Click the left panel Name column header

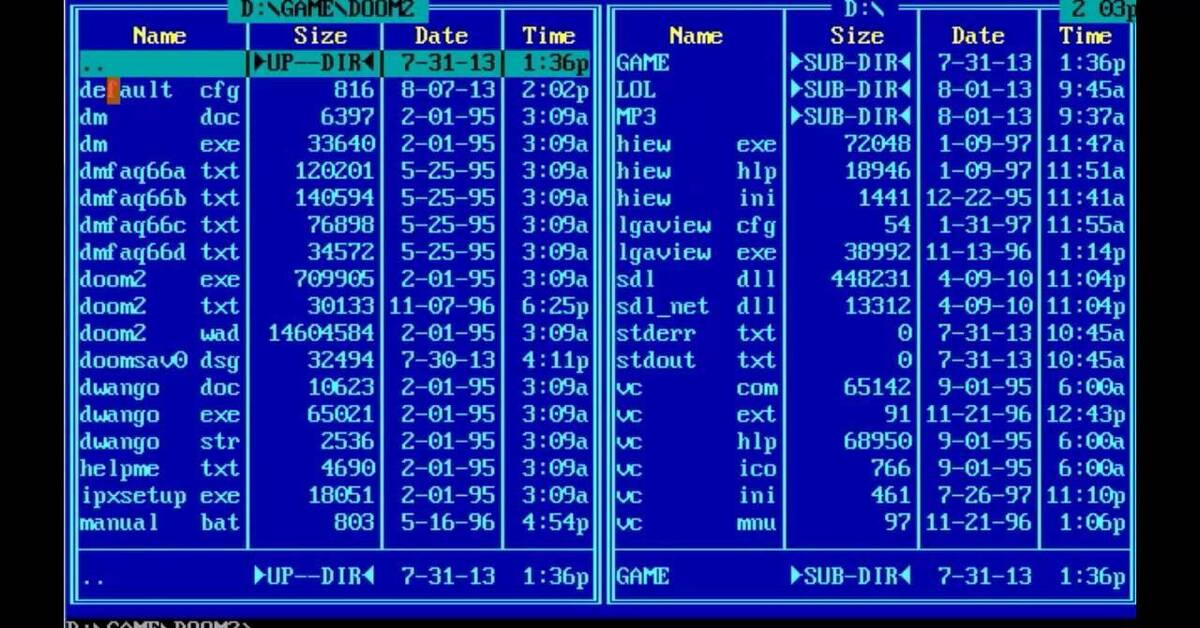[x=160, y=36]
